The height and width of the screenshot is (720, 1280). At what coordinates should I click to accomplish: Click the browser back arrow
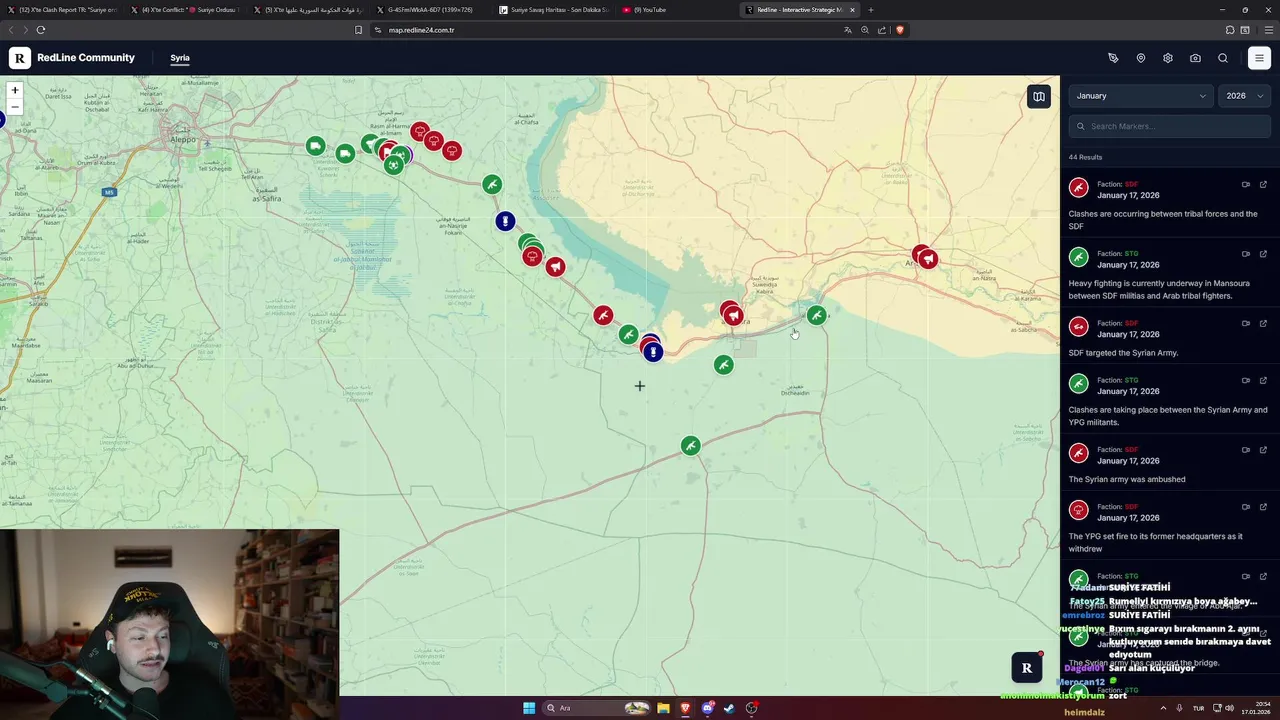coord(11,30)
